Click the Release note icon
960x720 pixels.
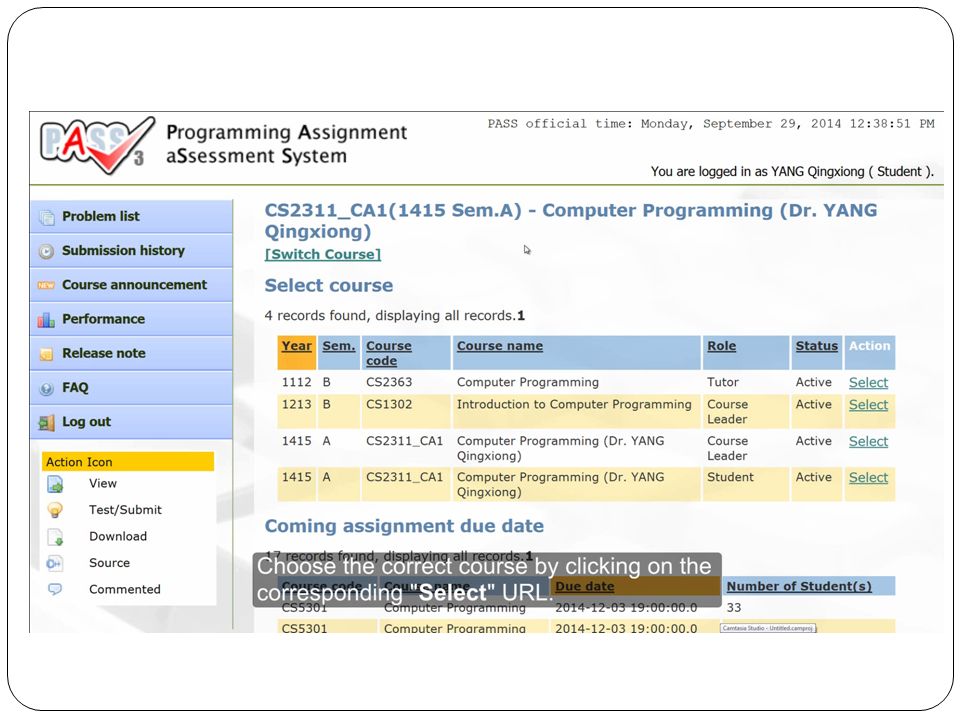[46, 354]
